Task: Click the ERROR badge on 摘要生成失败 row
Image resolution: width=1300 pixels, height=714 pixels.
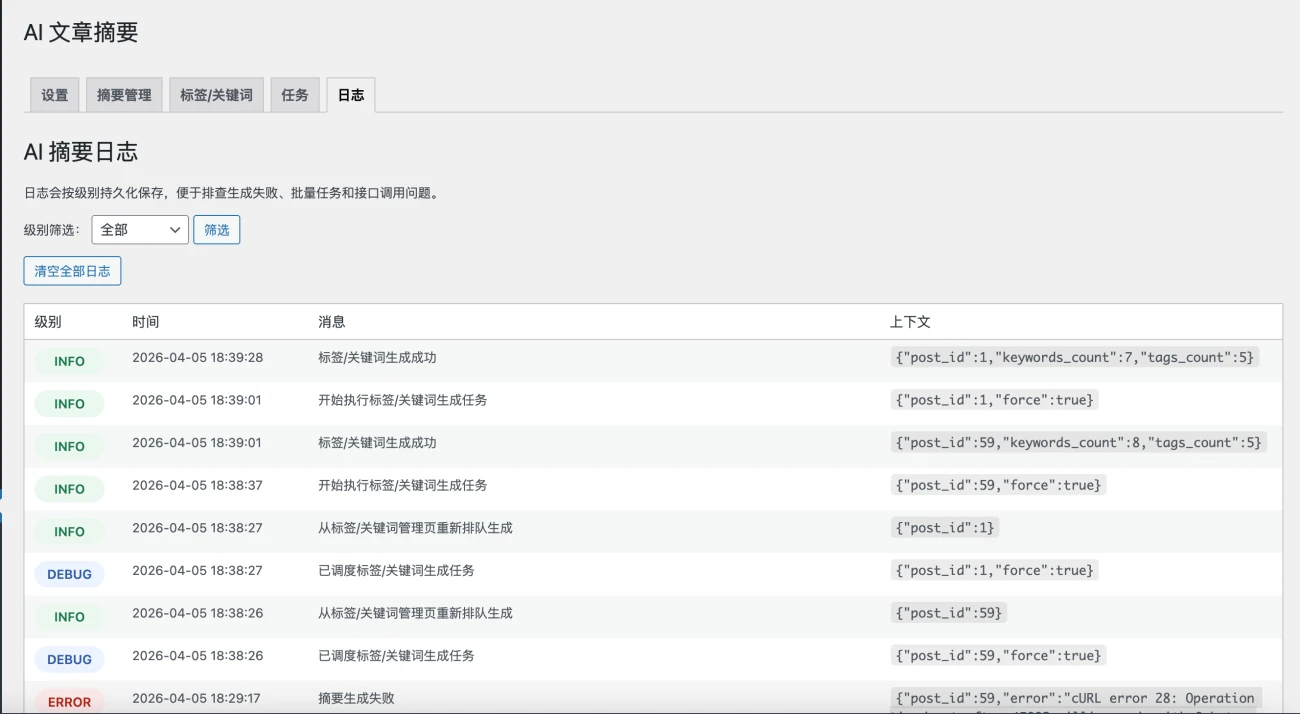Action: [69, 701]
